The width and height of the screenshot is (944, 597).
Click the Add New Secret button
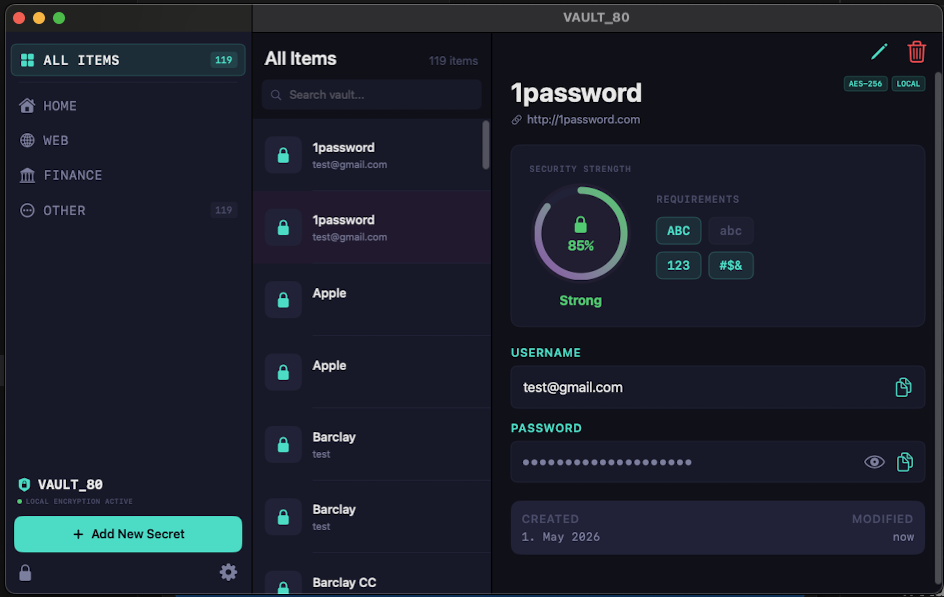coord(128,534)
